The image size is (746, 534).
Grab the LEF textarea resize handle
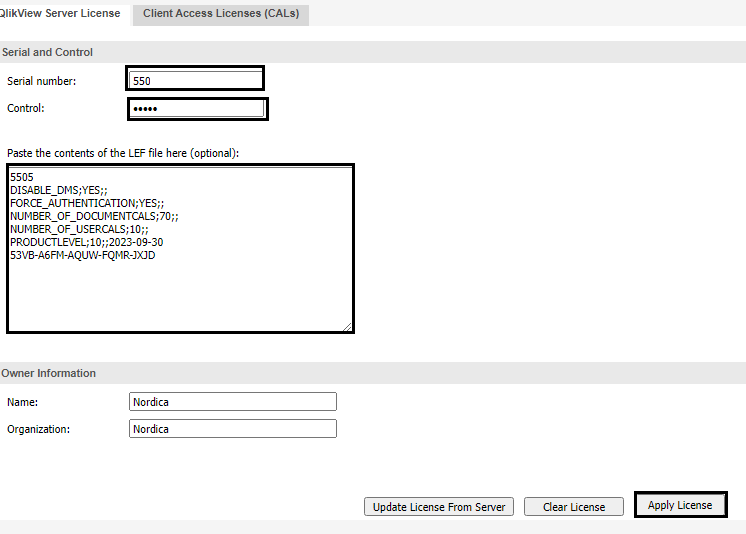point(347,326)
